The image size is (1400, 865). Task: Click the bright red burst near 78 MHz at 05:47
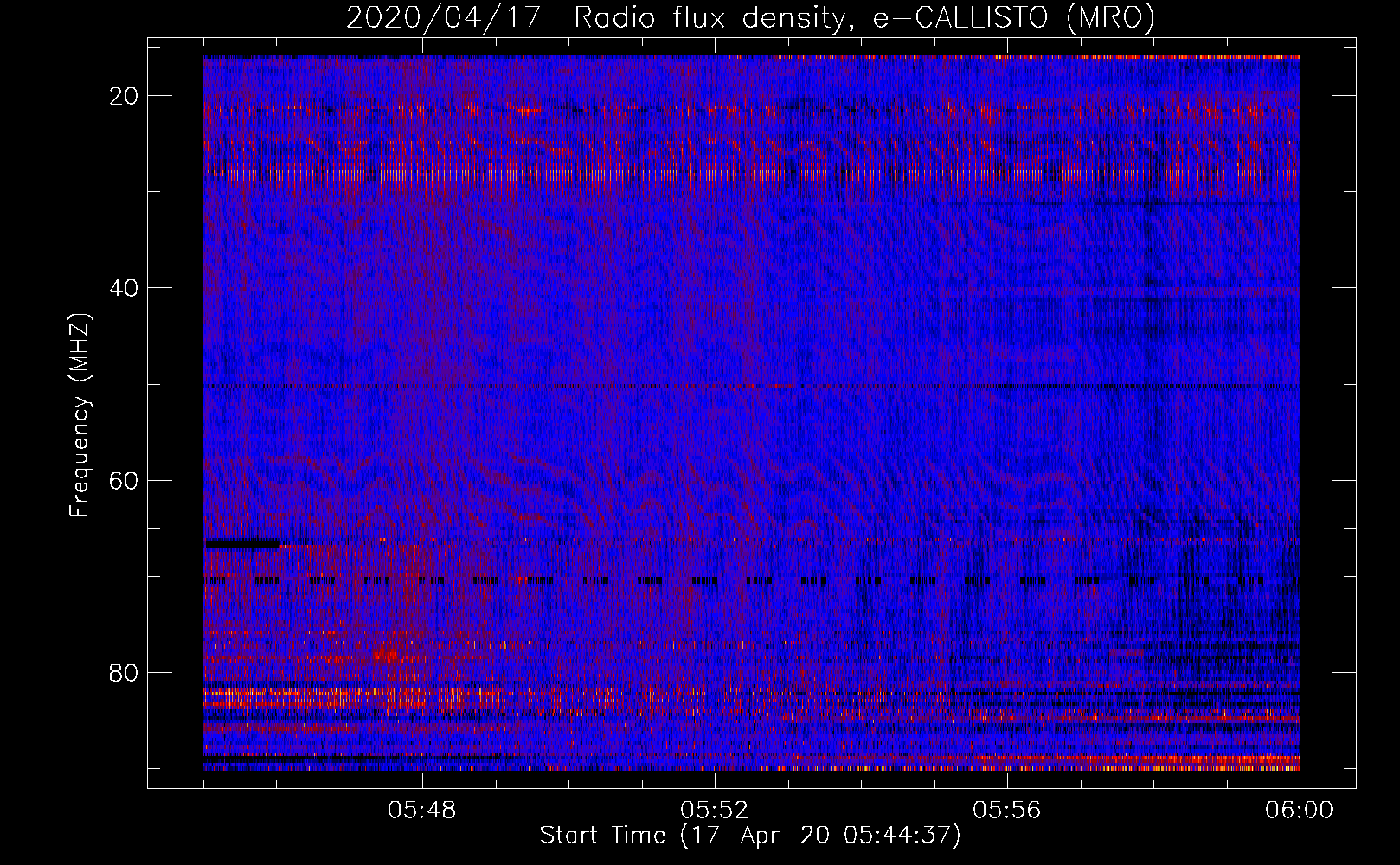(x=389, y=653)
